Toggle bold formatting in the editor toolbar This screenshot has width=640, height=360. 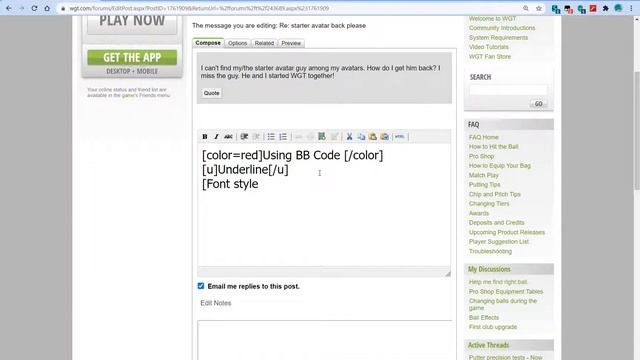pyautogui.click(x=205, y=137)
